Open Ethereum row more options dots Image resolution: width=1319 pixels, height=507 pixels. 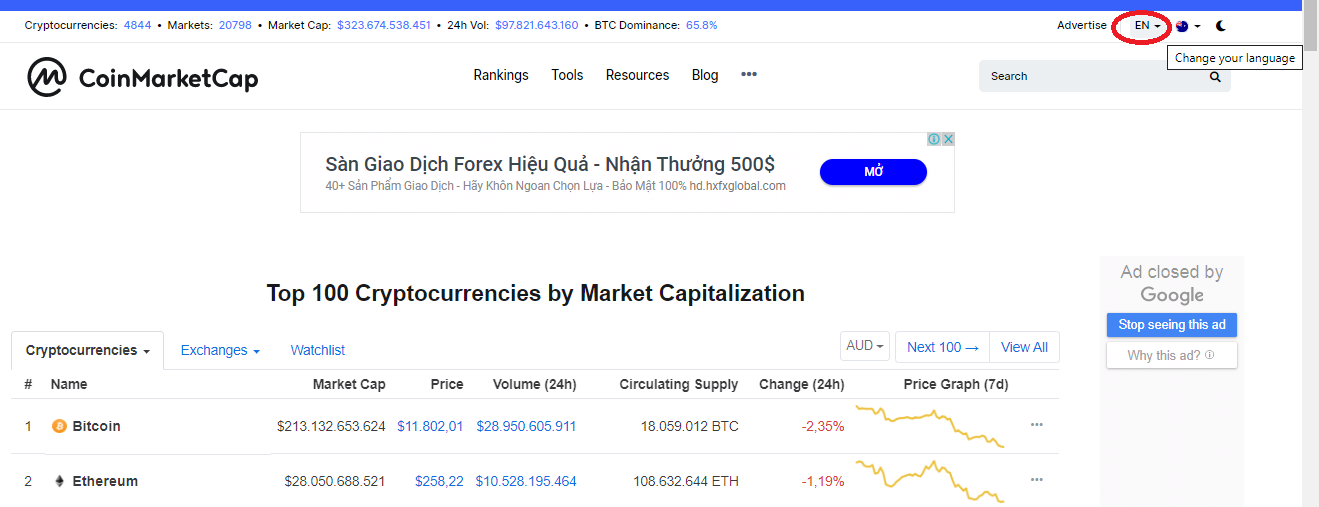point(1037,480)
